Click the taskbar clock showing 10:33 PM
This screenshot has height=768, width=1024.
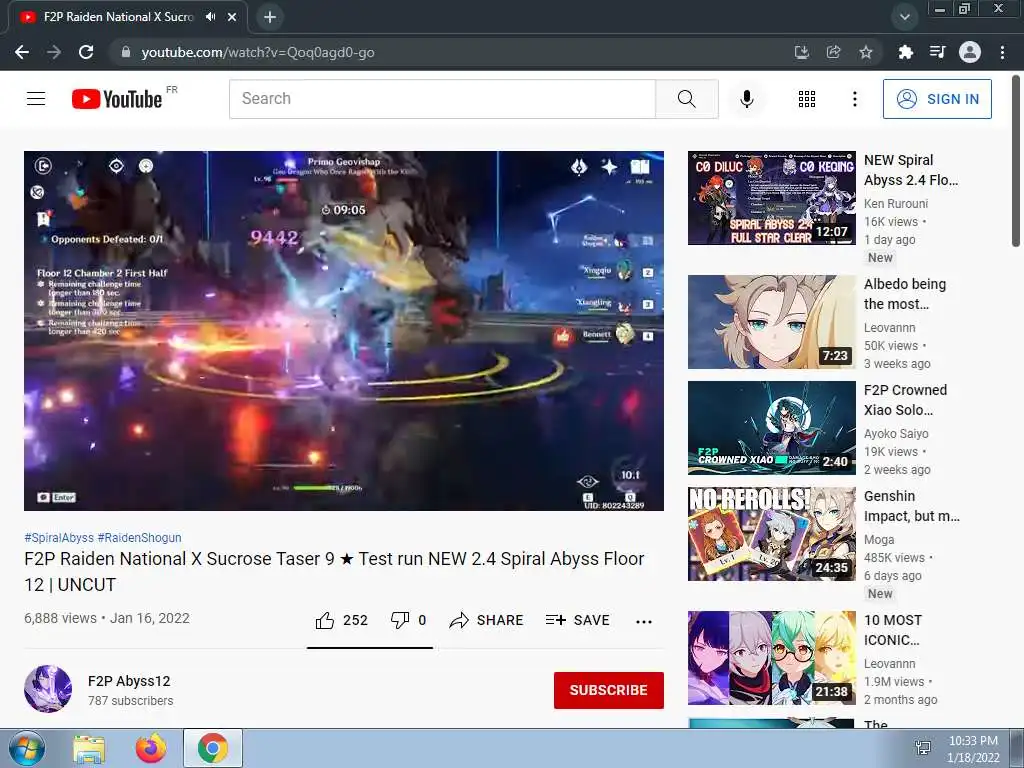(x=973, y=749)
